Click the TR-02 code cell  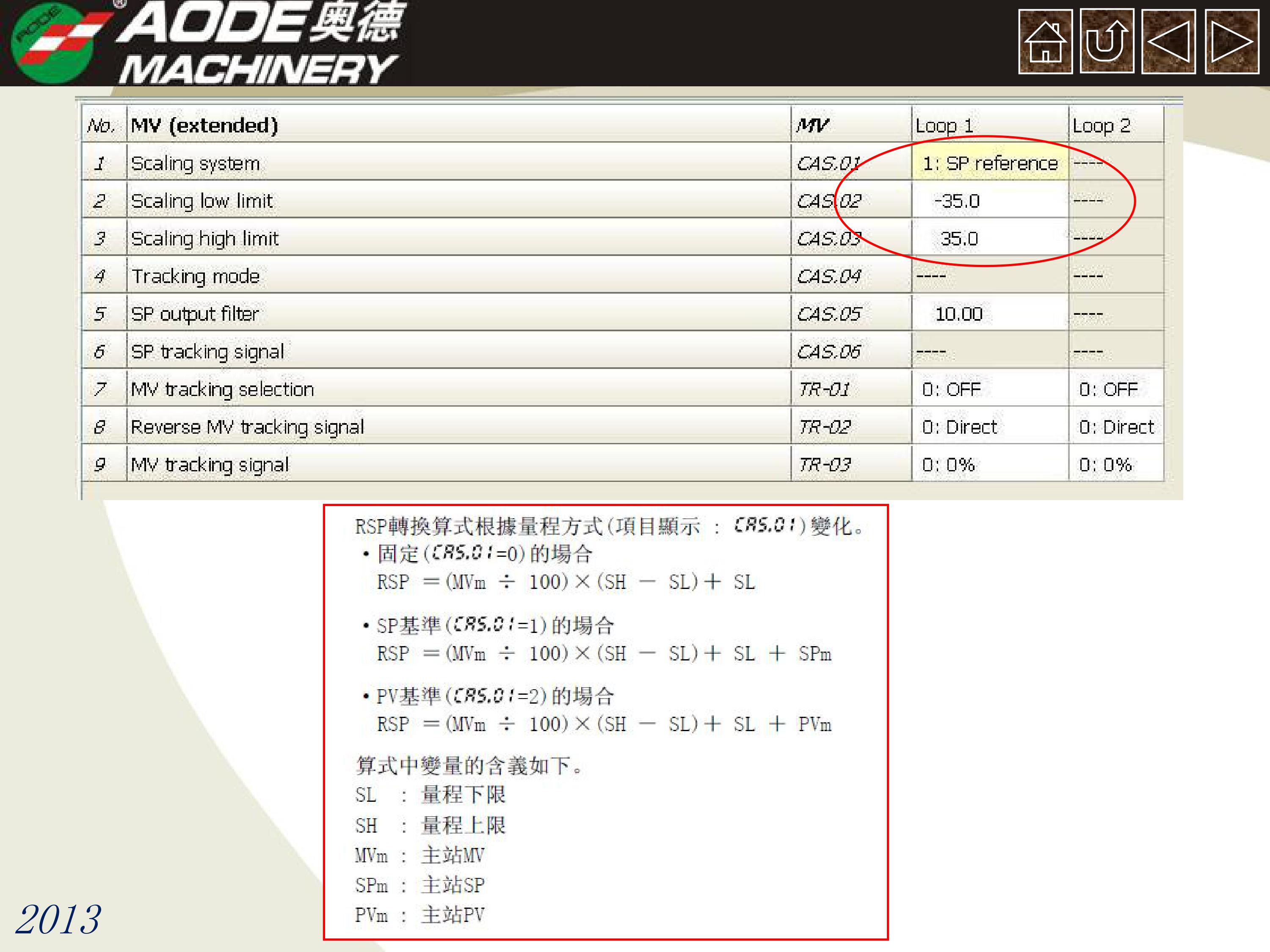(x=851, y=427)
